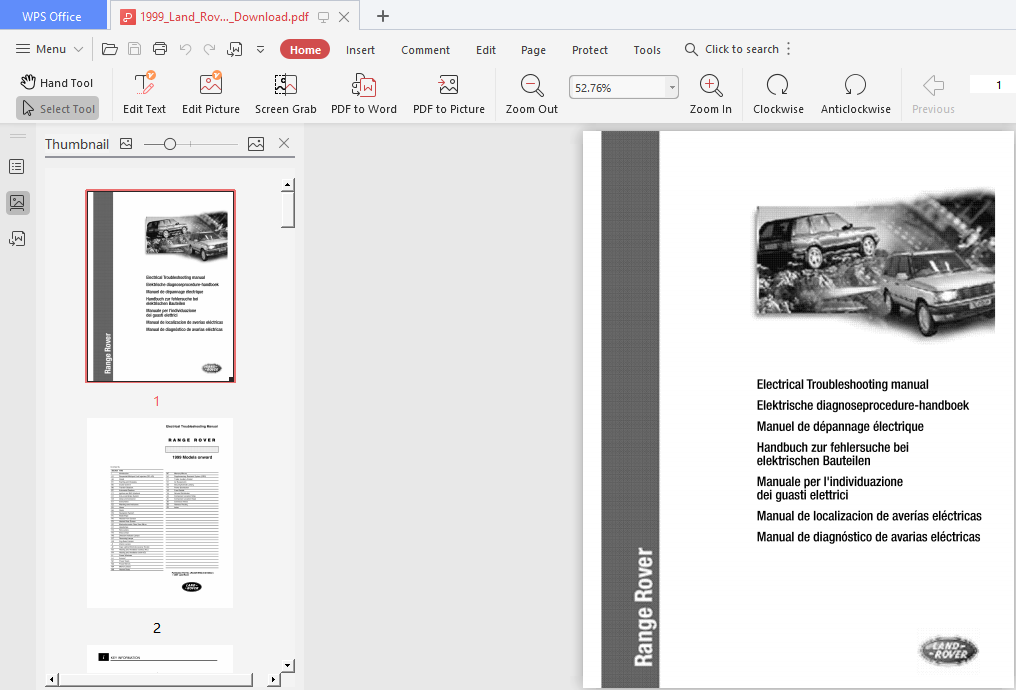Open the outline list sidebar icon
This screenshot has height=690, width=1016.
(17, 167)
